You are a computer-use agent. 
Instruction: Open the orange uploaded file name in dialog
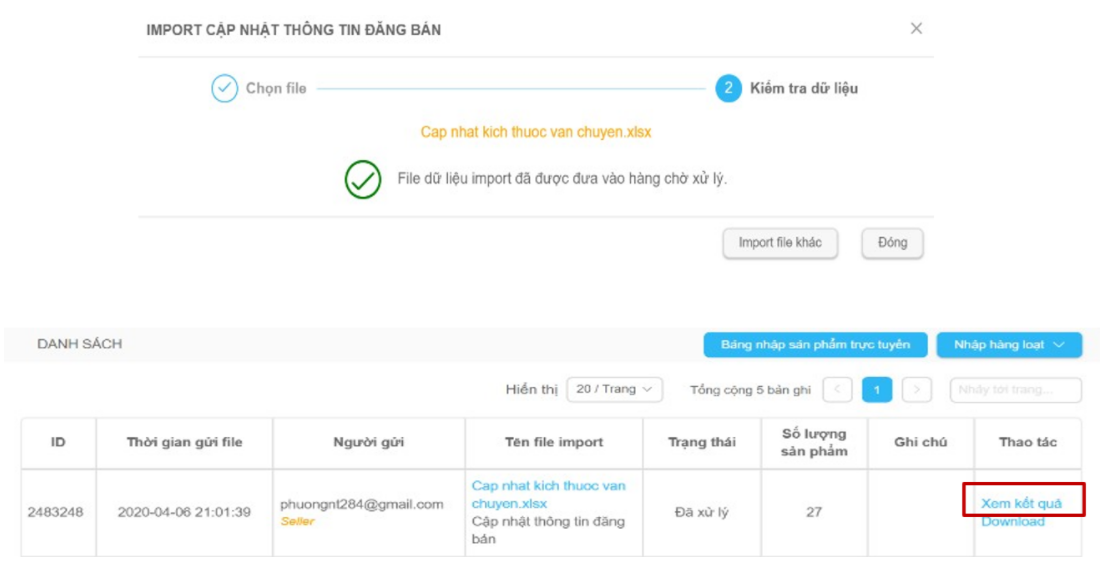tap(536, 132)
